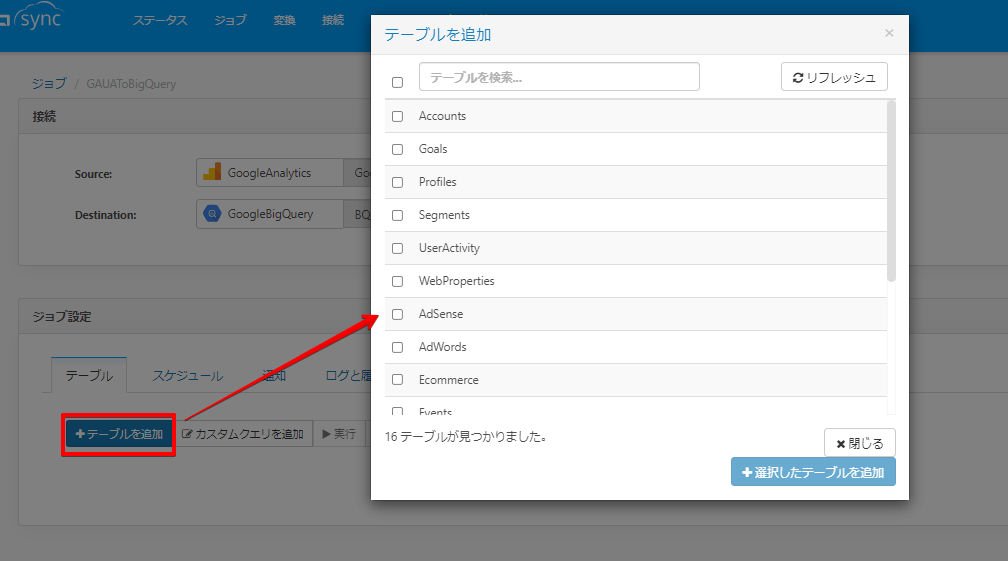Click the テーブルを追加 button

point(119,434)
